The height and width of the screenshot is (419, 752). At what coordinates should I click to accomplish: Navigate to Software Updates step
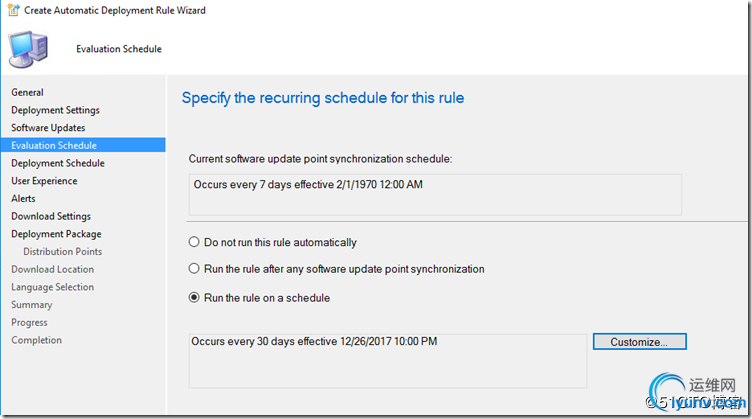coord(48,128)
